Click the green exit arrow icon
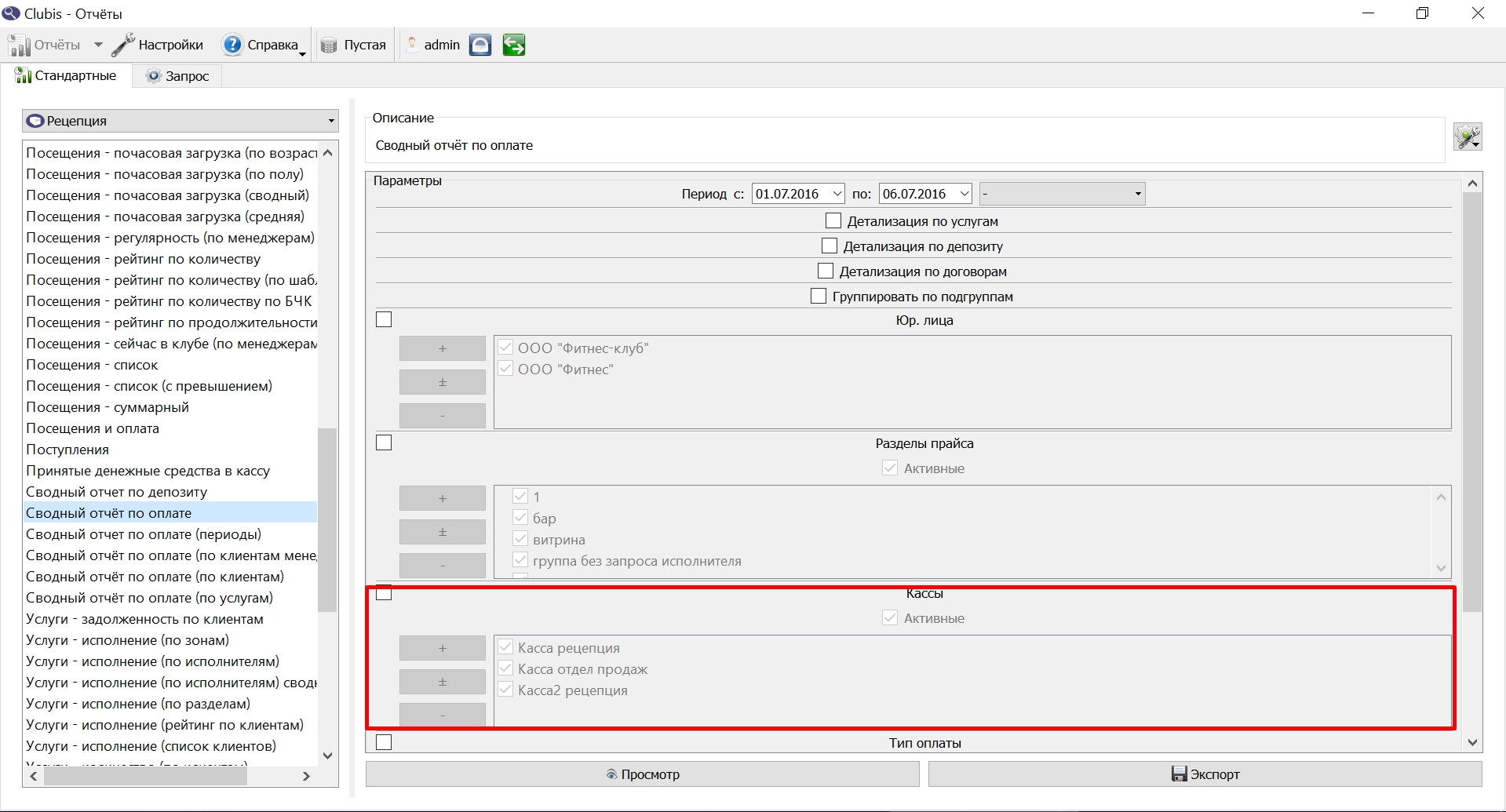 pos(514,45)
